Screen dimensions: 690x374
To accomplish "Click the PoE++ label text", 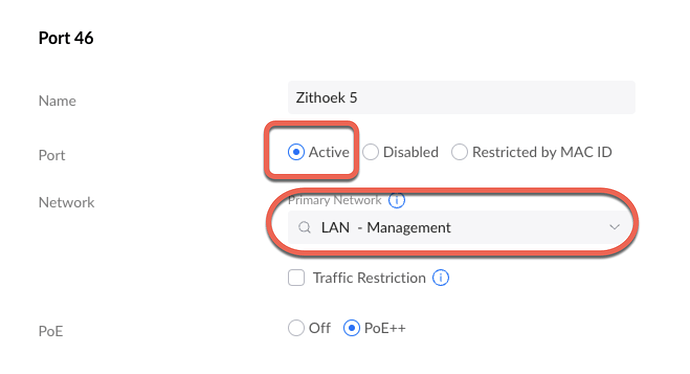I will 385,328.
